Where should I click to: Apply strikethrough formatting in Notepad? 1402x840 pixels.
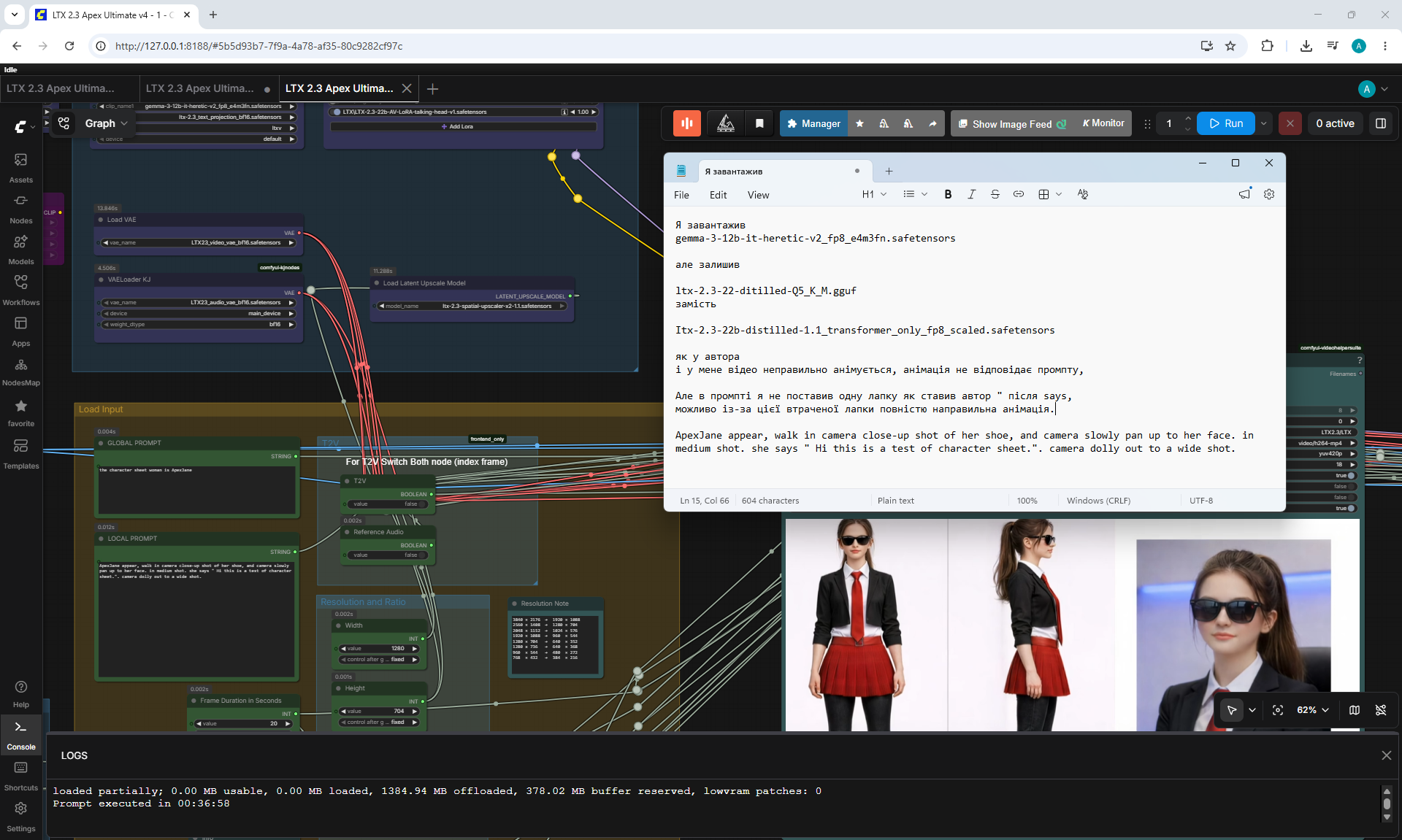pyautogui.click(x=995, y=194)
